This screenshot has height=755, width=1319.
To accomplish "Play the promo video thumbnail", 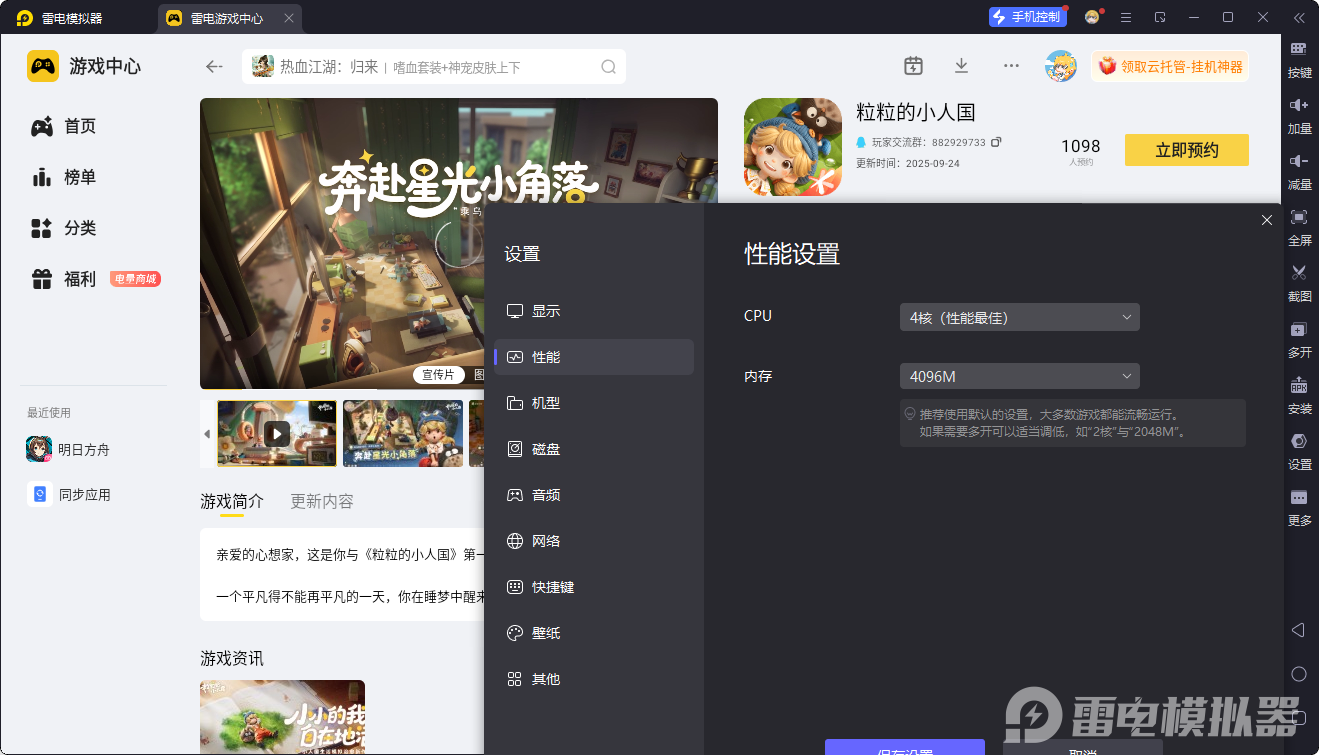I will [x=277, y=433].
